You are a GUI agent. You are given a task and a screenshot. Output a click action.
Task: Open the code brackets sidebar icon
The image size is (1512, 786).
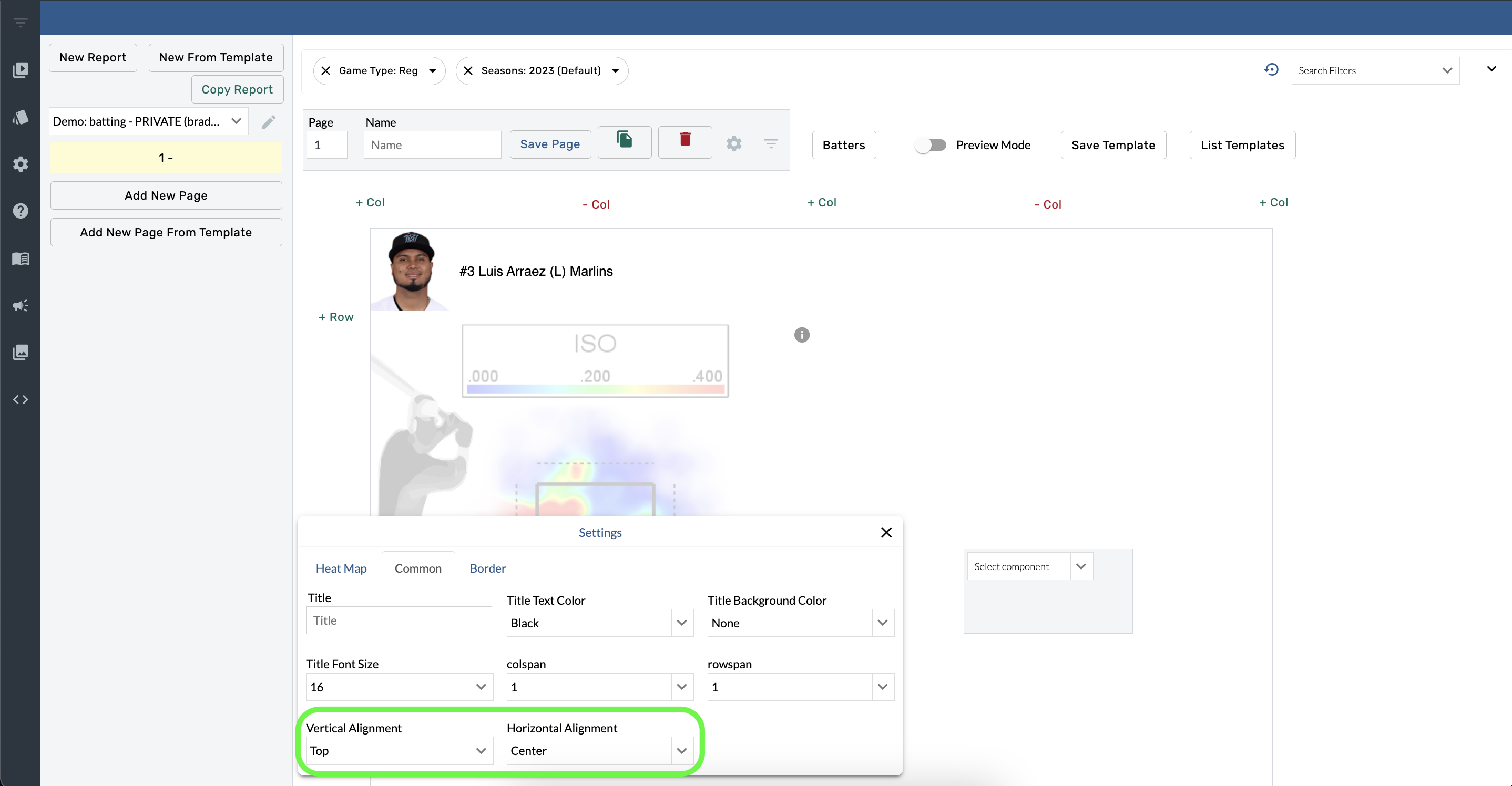(x=21, y=399)
